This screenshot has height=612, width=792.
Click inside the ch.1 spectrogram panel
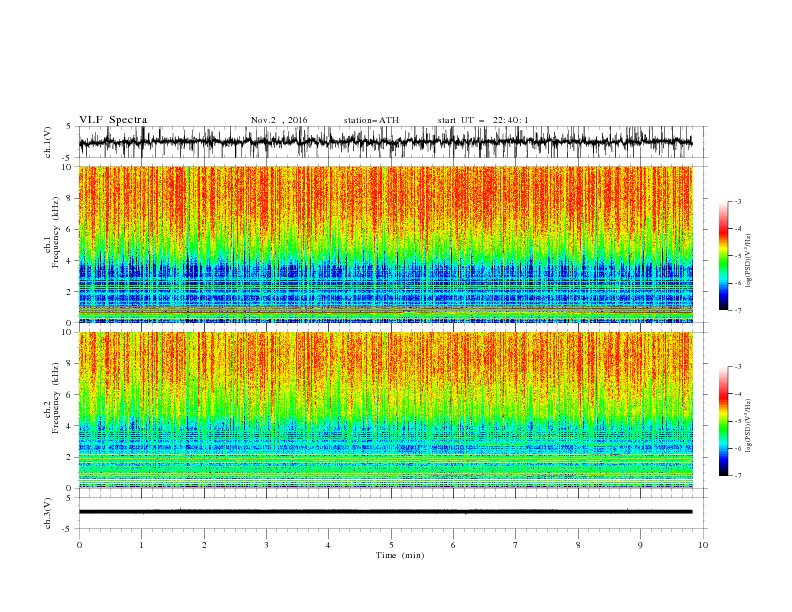[386, 244]
